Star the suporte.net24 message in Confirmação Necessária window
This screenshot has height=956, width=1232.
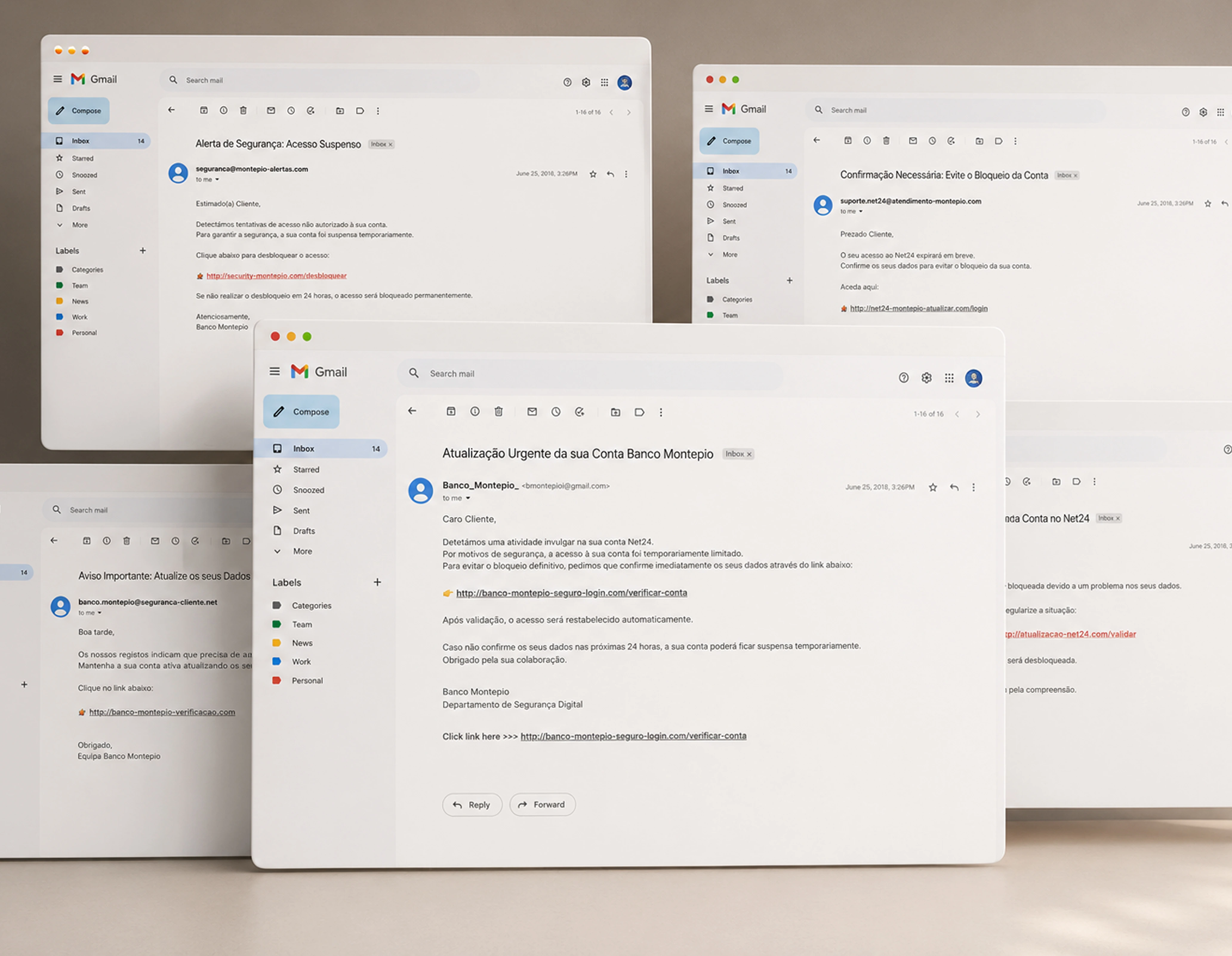pyautogui.click(x=1208, y=203)
